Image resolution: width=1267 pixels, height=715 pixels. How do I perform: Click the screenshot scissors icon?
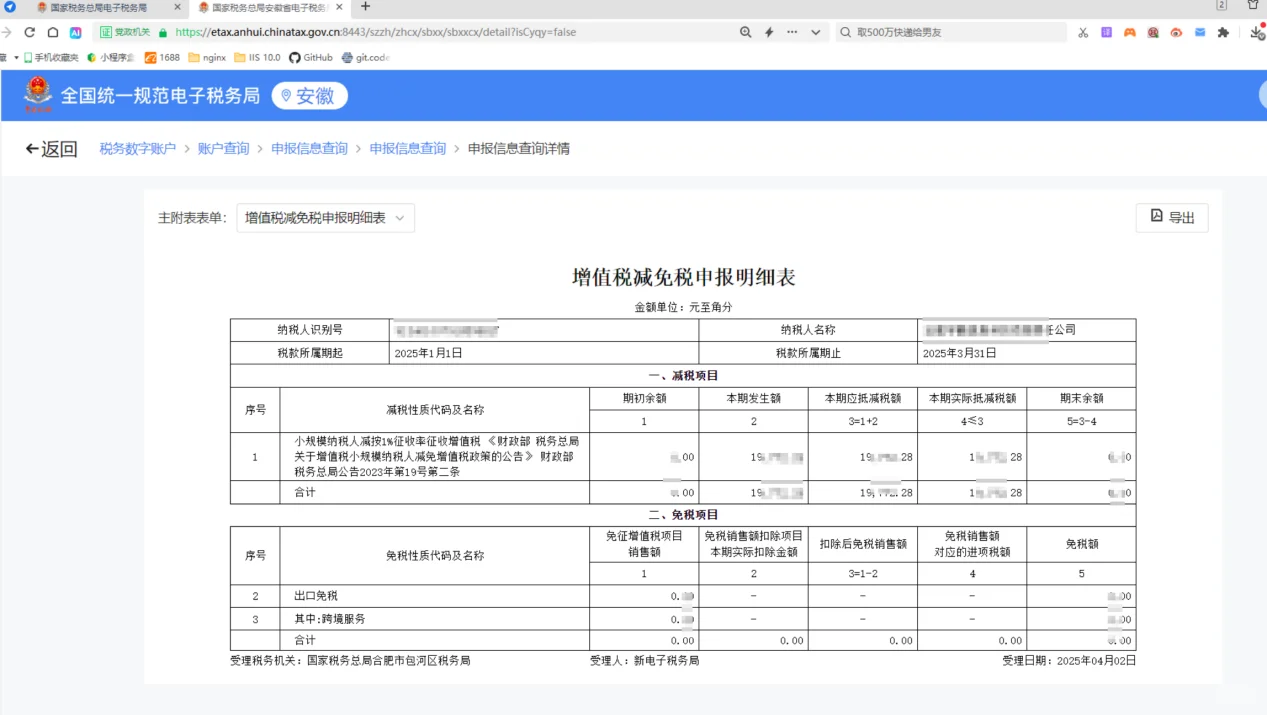pyautogui.click(x=1083, y=32)
